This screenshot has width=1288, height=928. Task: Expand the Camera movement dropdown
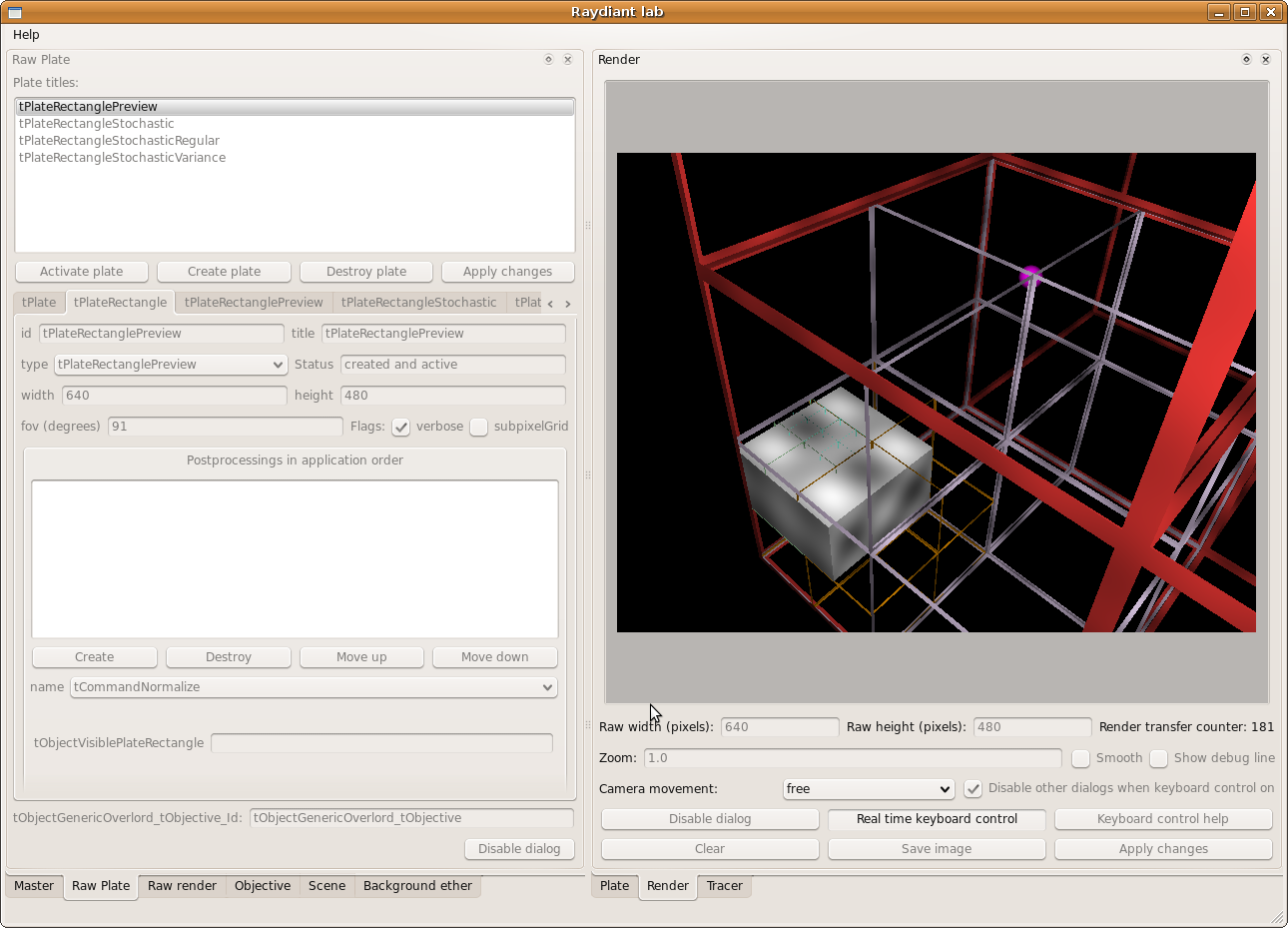869,789
